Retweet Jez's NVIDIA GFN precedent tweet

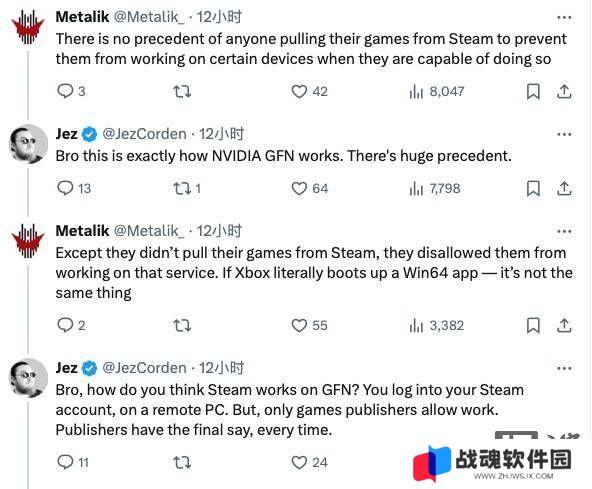coord(187,188)
